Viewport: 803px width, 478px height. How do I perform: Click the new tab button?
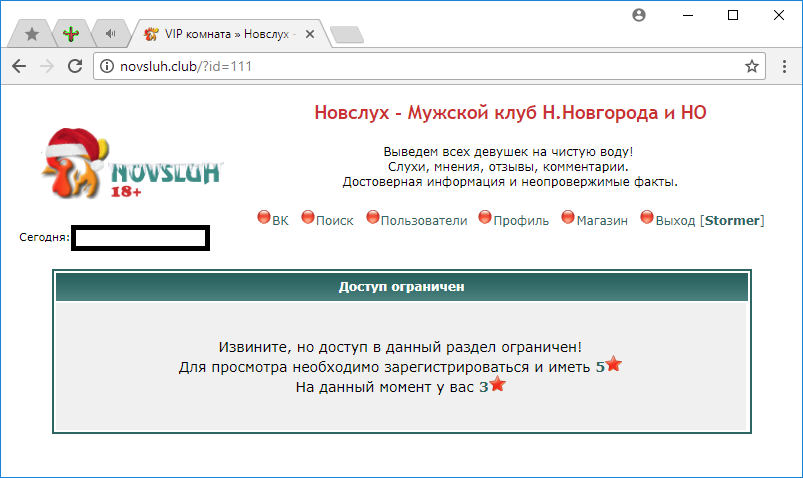pos(345,35)
